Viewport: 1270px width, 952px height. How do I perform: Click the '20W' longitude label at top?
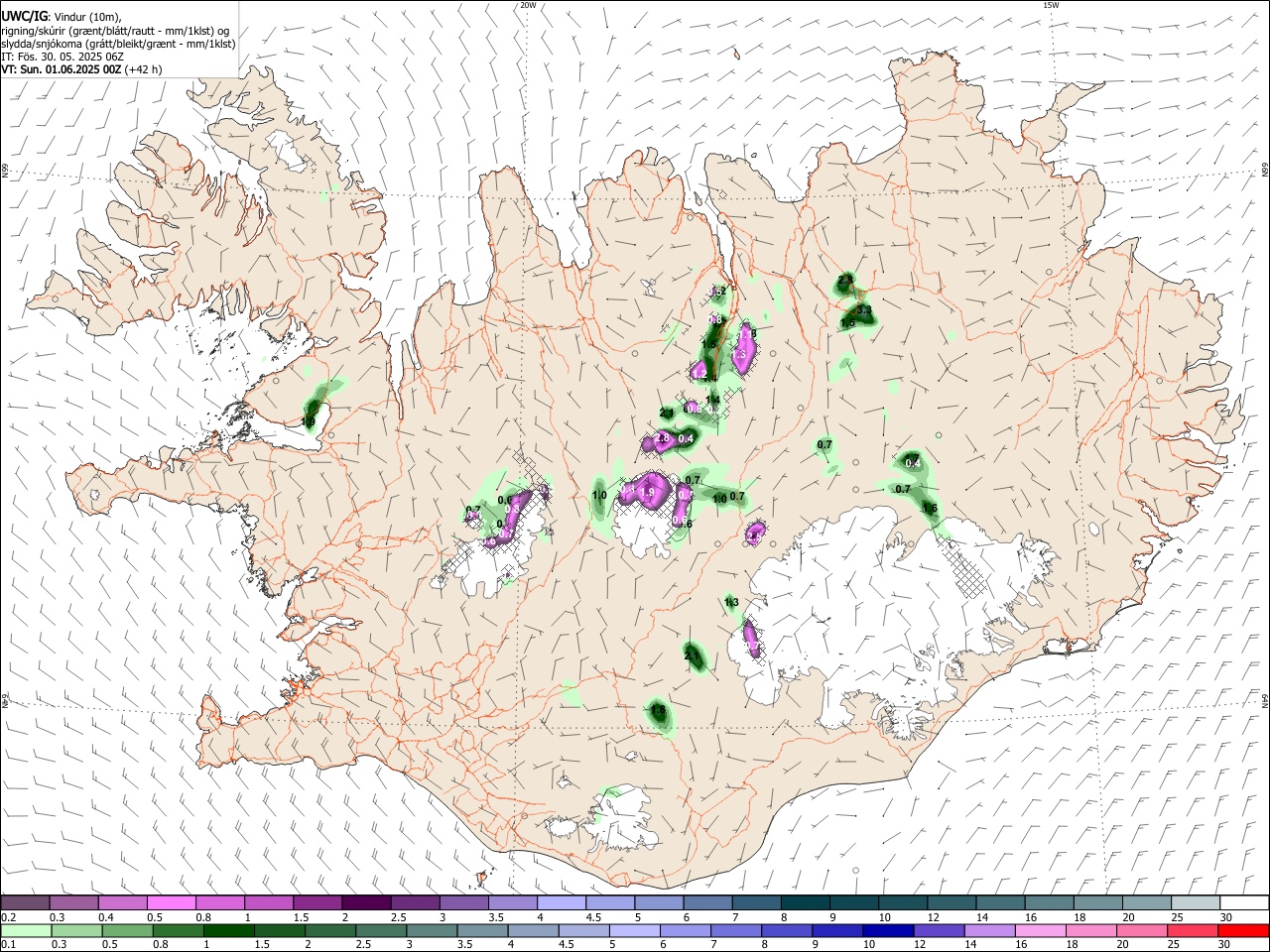[x=528, y=5]
